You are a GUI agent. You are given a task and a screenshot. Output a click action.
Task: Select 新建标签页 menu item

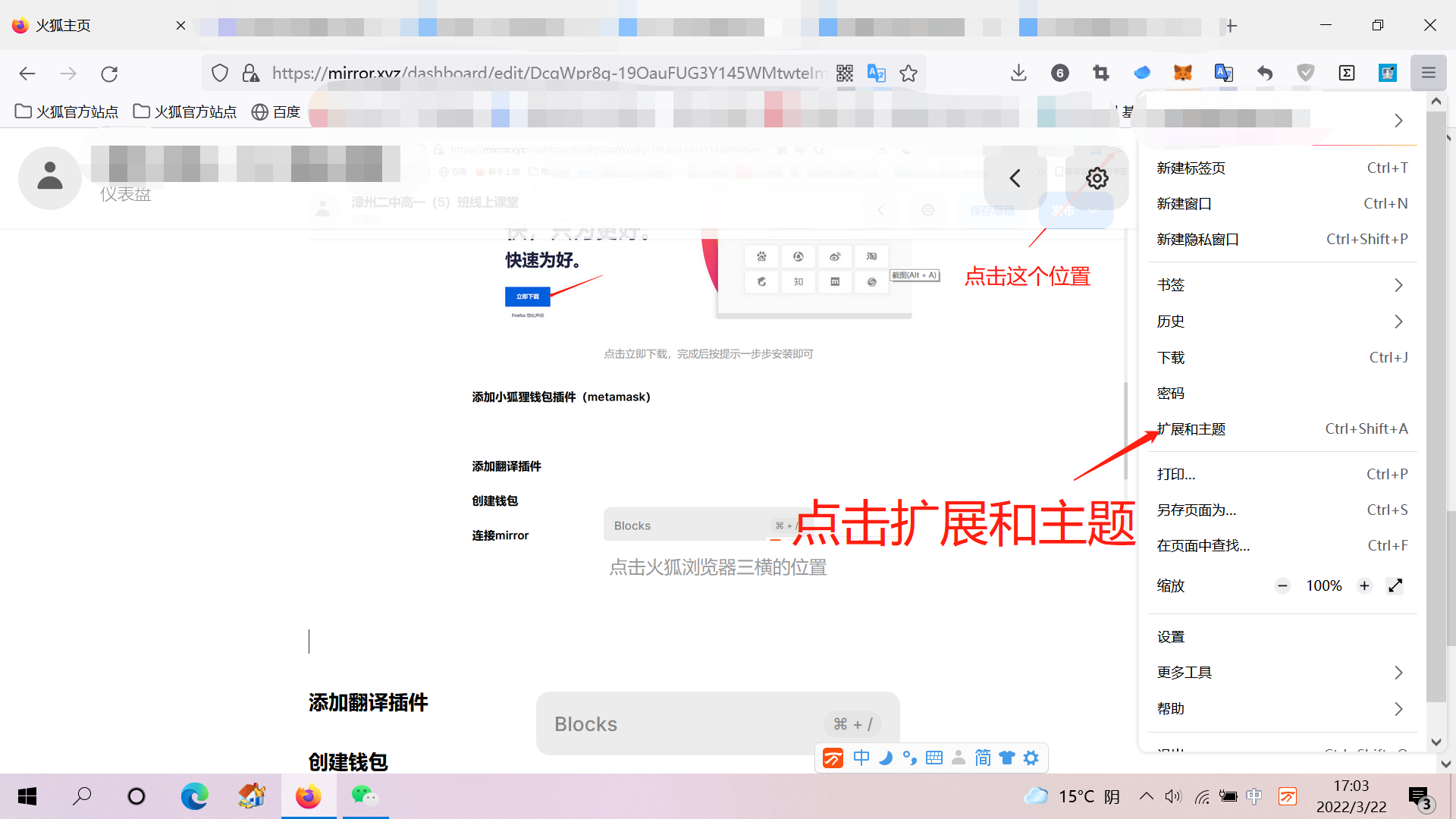tap(1282, 168)
